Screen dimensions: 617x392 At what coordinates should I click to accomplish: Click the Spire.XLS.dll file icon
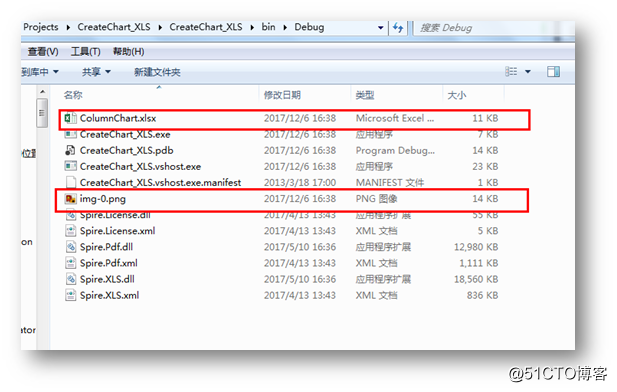[x=70, y=279]
